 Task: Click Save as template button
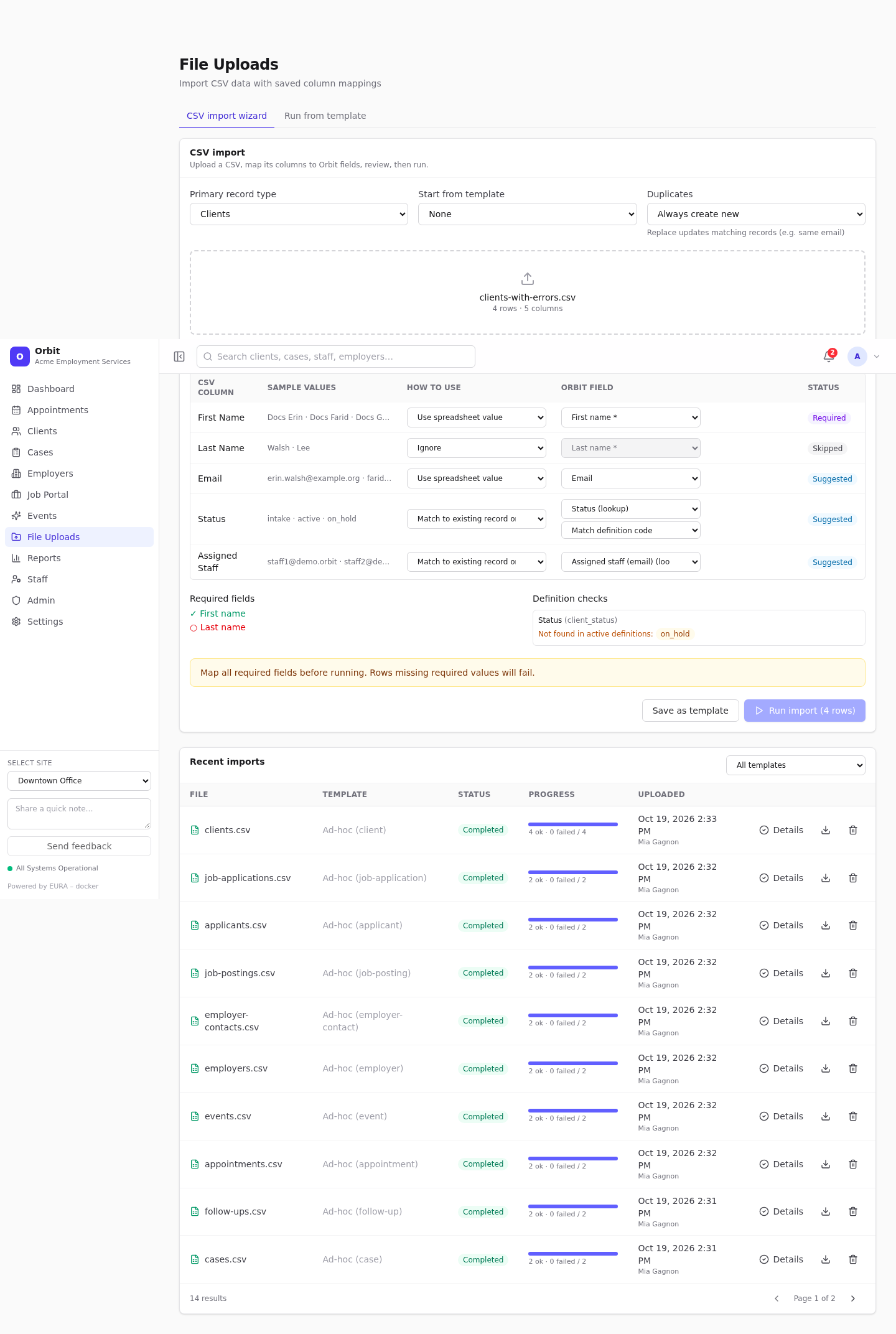tap(690, 711)
